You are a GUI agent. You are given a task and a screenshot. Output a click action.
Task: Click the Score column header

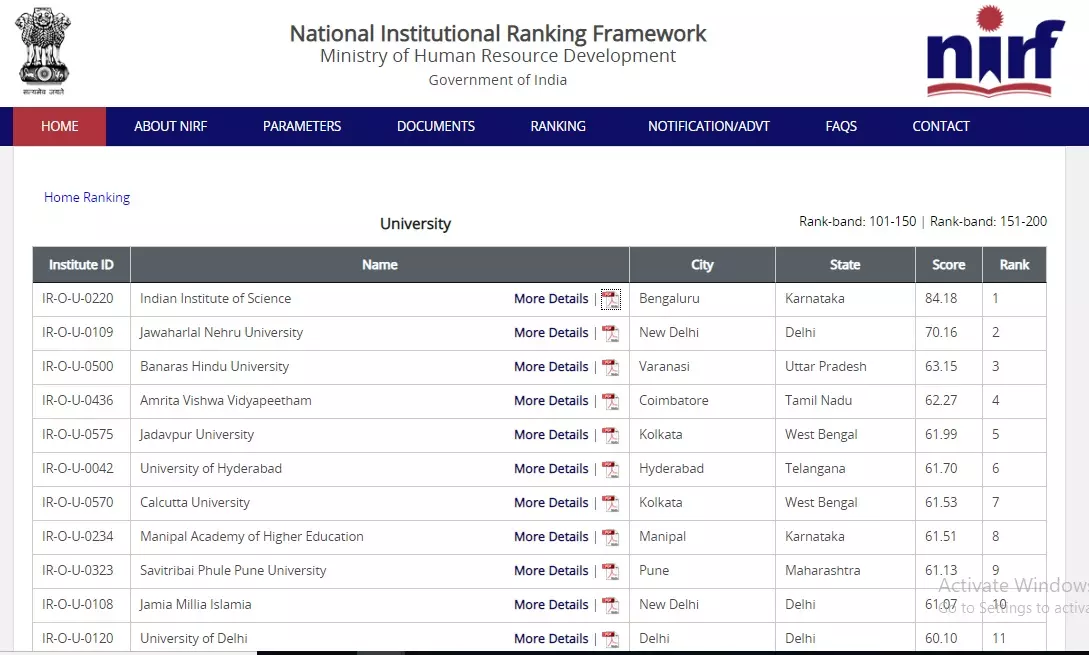click(x=948, y=265)
